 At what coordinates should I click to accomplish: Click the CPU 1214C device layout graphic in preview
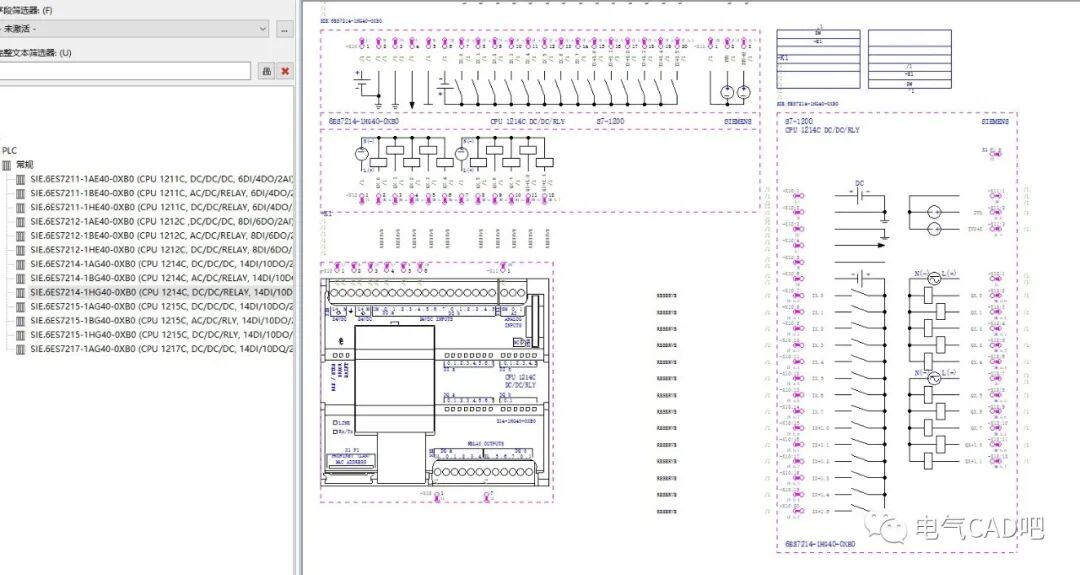(x=436, y=383)
